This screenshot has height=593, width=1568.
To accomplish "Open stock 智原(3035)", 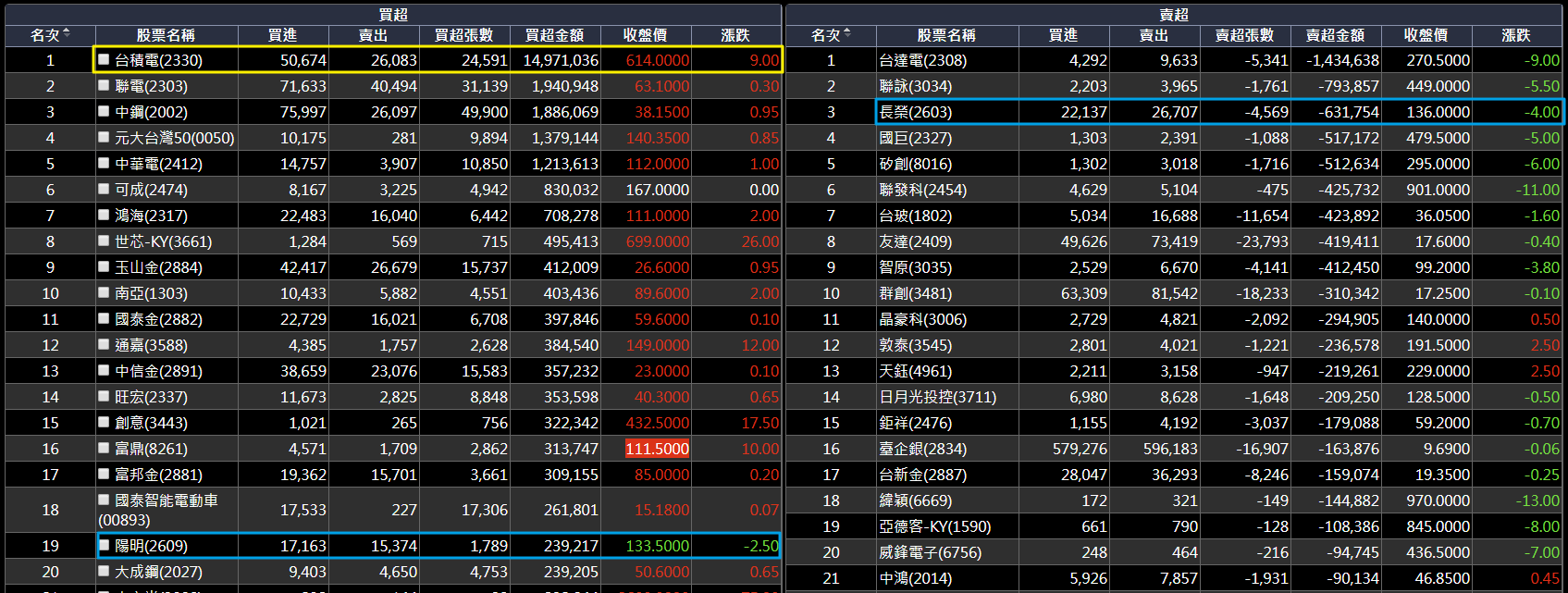I will [915, 267].
